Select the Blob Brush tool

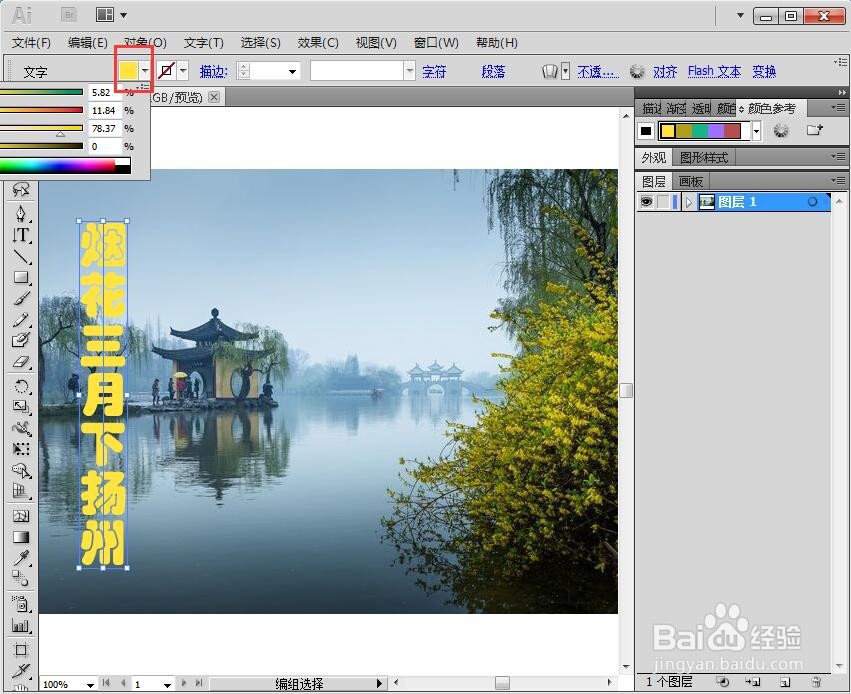(21, 340)
